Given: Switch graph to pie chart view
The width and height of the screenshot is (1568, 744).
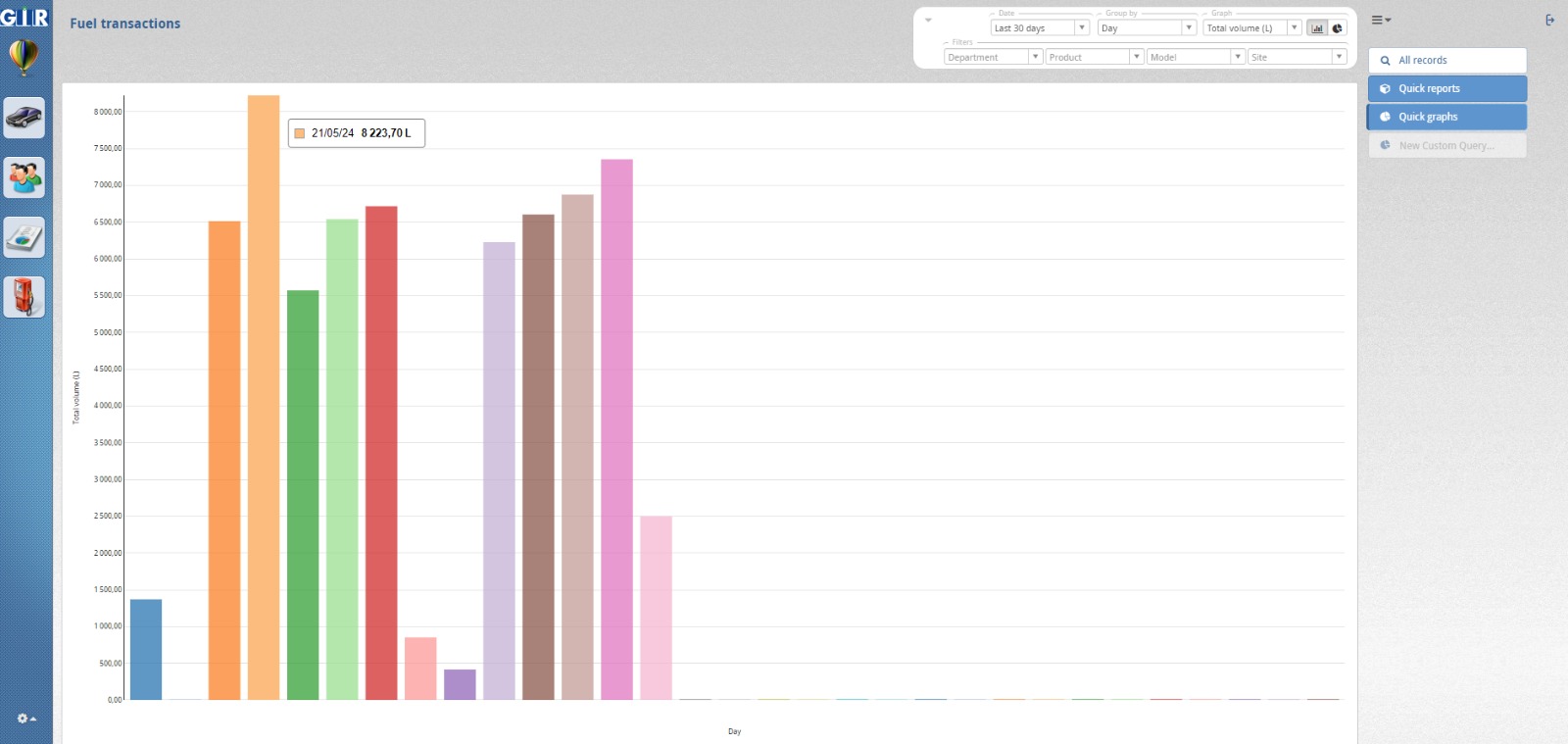Looking at the screenshot, I should coord(1337,28).
